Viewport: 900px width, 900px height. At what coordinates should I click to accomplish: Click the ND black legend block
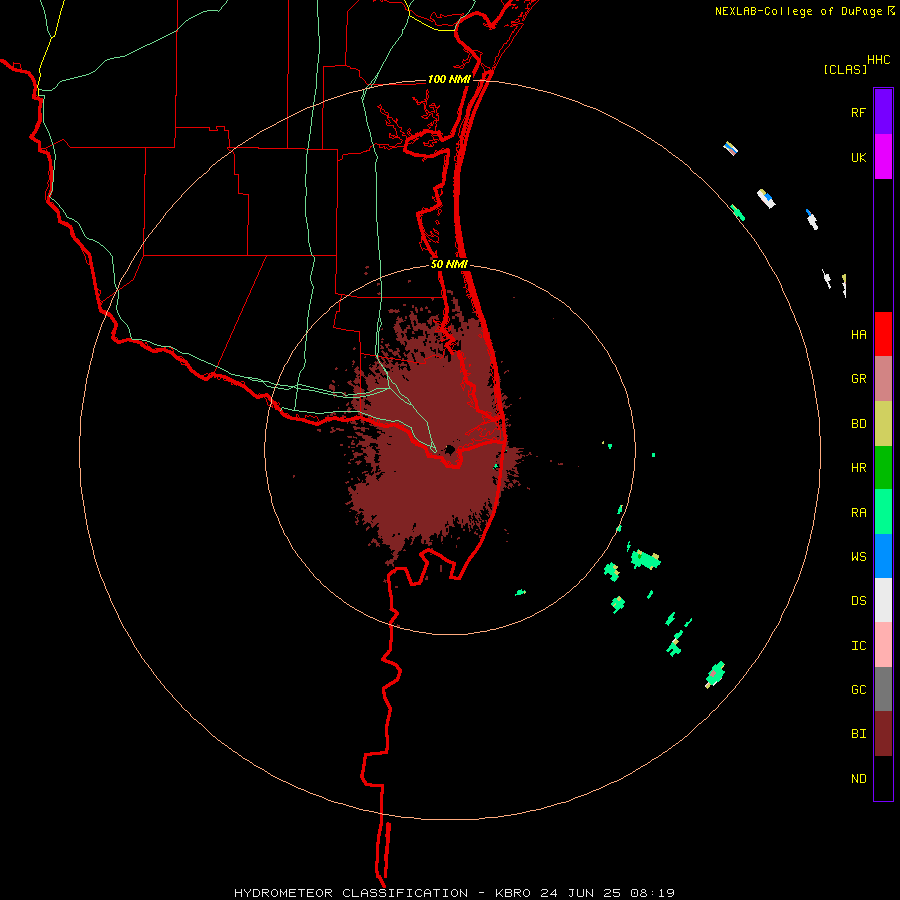pos(883,778)
